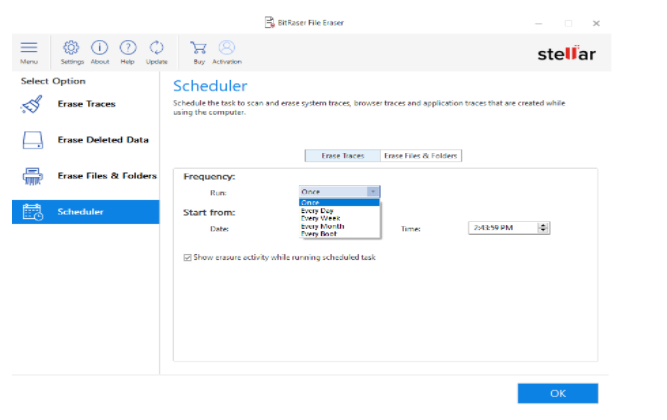Image resolution: width=667 pixels, height=420 pixels.
Task: Click the Start from: label
Action: [x=209, y=212]
